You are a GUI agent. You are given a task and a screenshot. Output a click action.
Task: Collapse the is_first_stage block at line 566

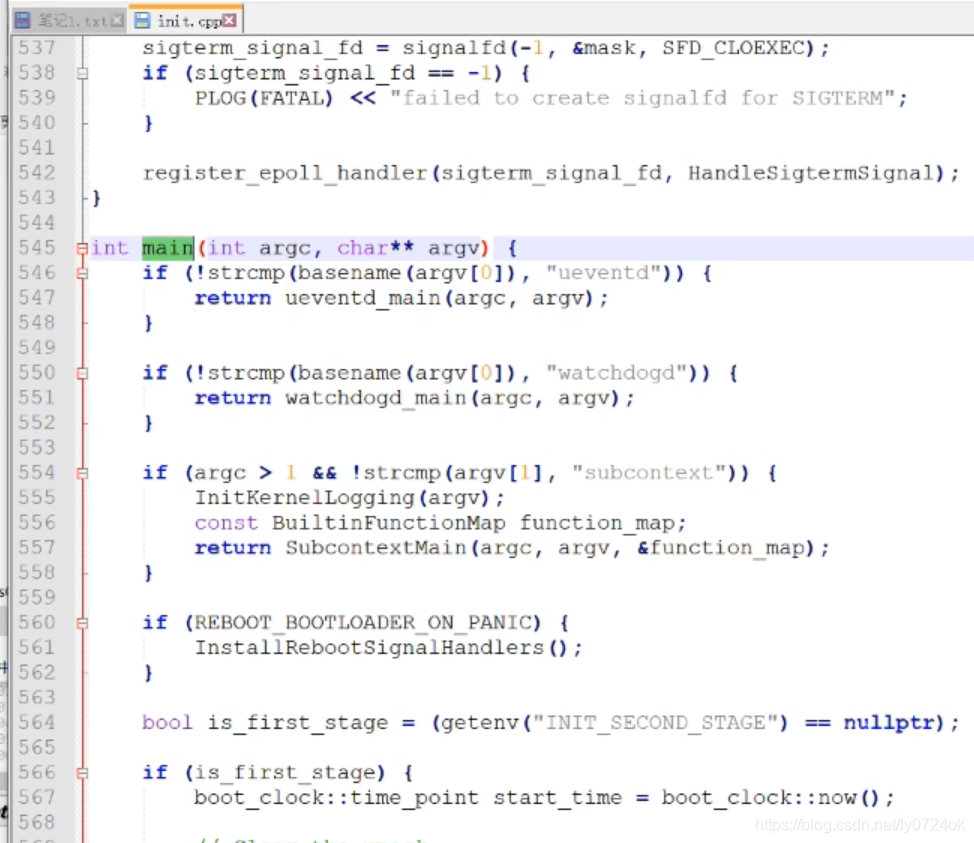(x=82, y=773)
